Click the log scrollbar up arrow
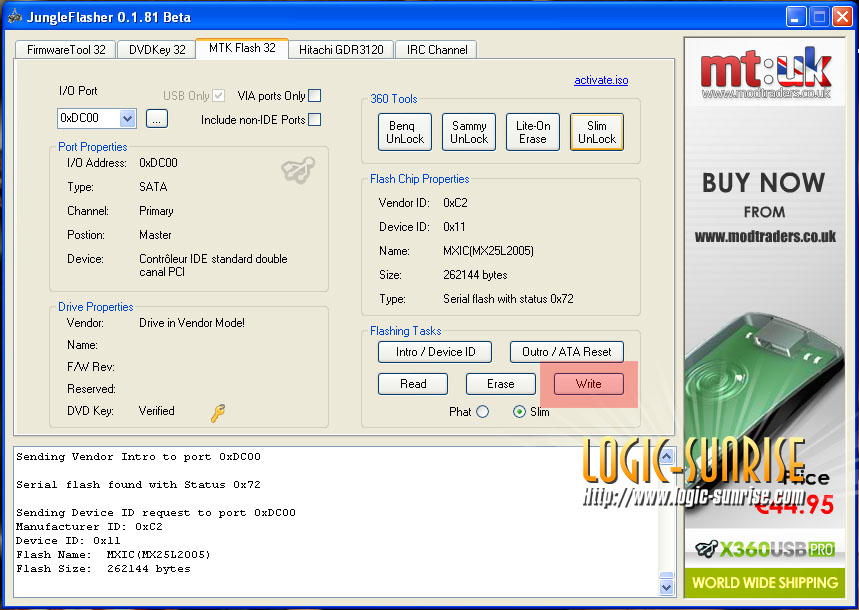This screenshot has height=610, width=859. click(666, 455)
